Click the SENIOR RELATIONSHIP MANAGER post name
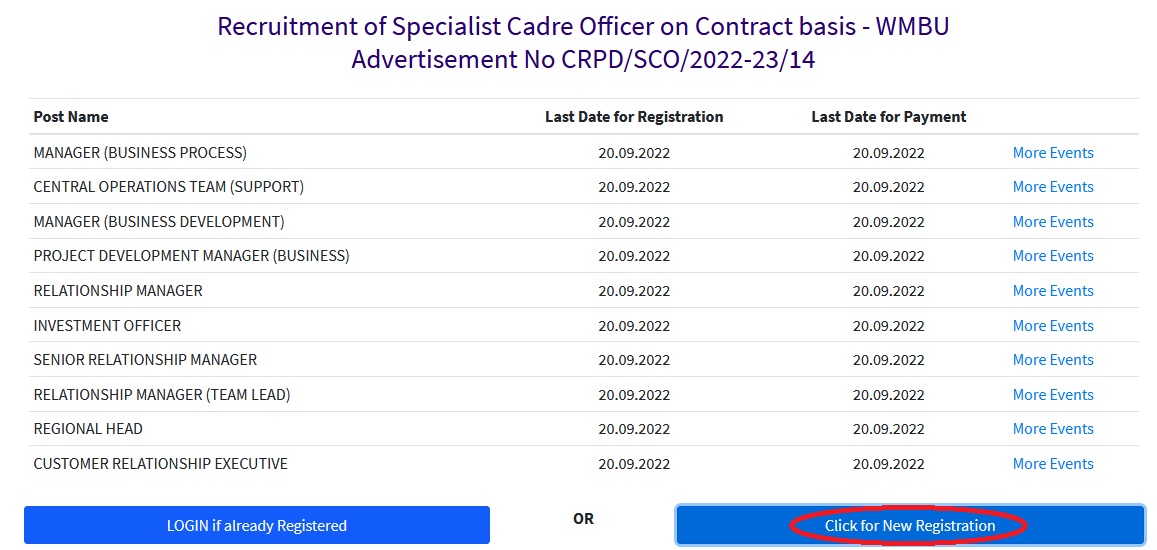The height and width of the screenshot is (550, 1157). pos(145,360)
